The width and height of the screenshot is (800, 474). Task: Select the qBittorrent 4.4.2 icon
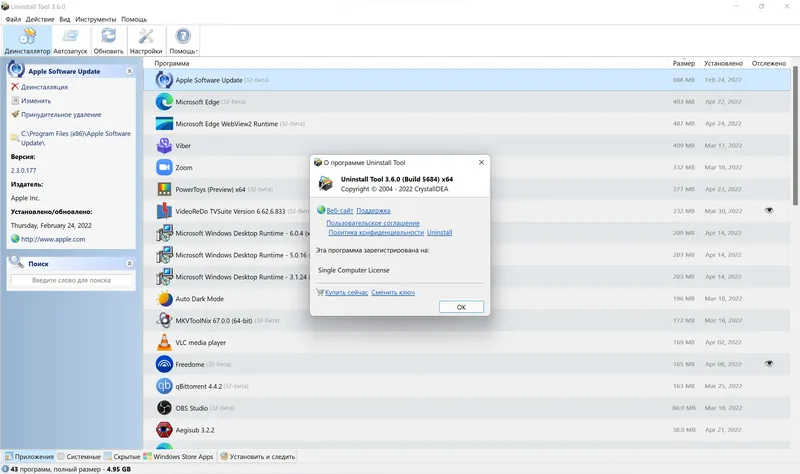(x=164, y=386)
